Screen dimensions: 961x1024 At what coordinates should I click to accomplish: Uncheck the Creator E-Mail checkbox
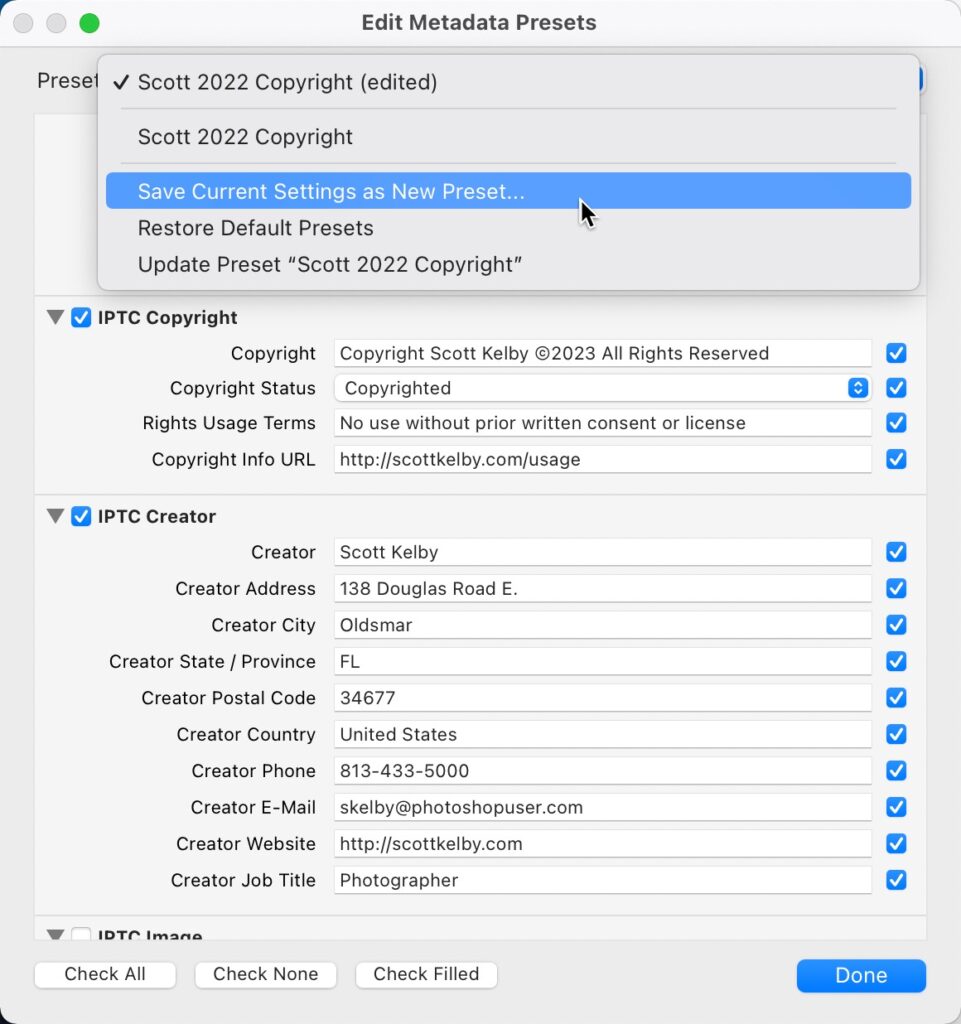point(896,807)
